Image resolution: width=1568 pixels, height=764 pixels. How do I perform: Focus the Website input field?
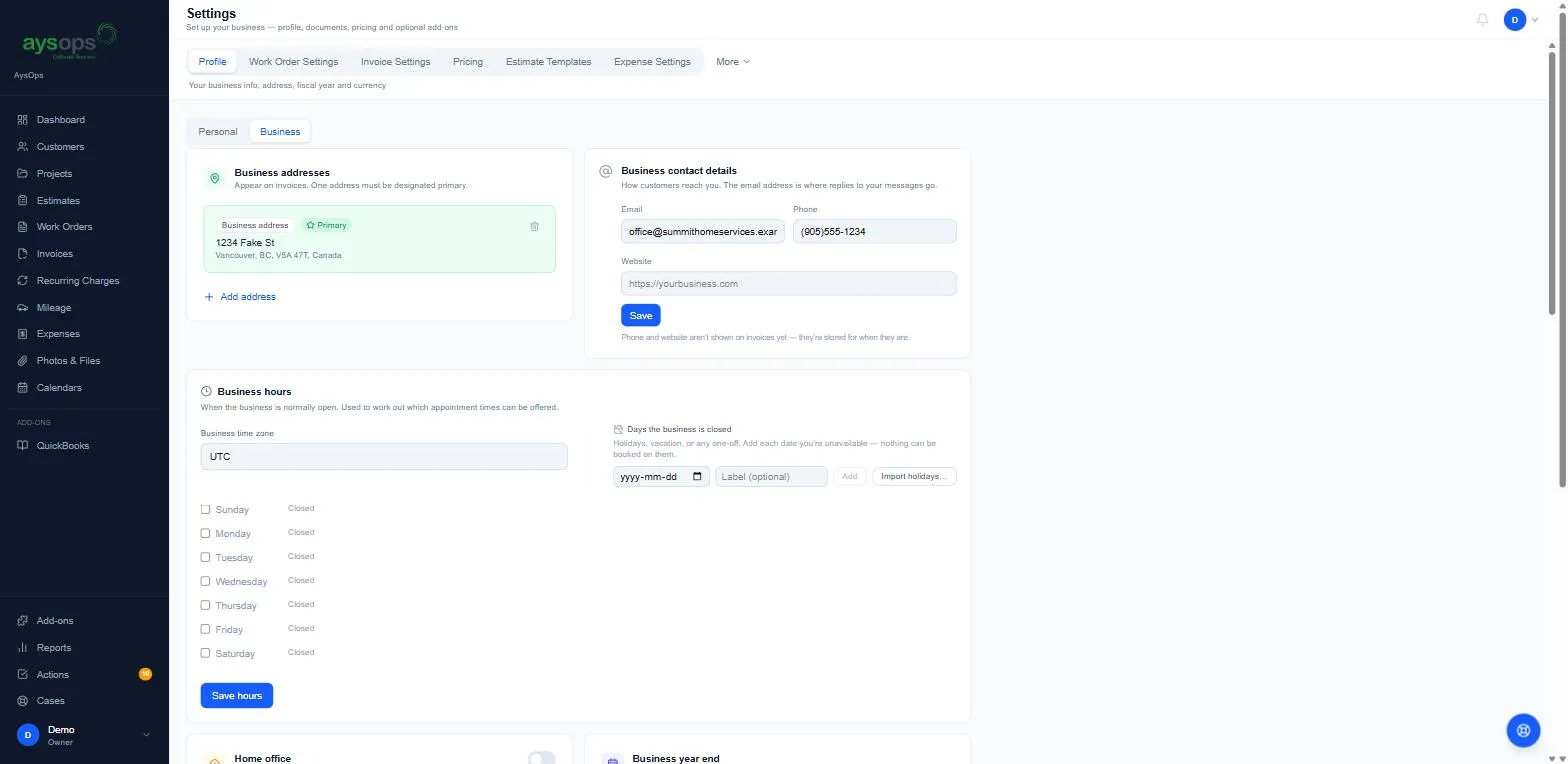click(789, 284)
